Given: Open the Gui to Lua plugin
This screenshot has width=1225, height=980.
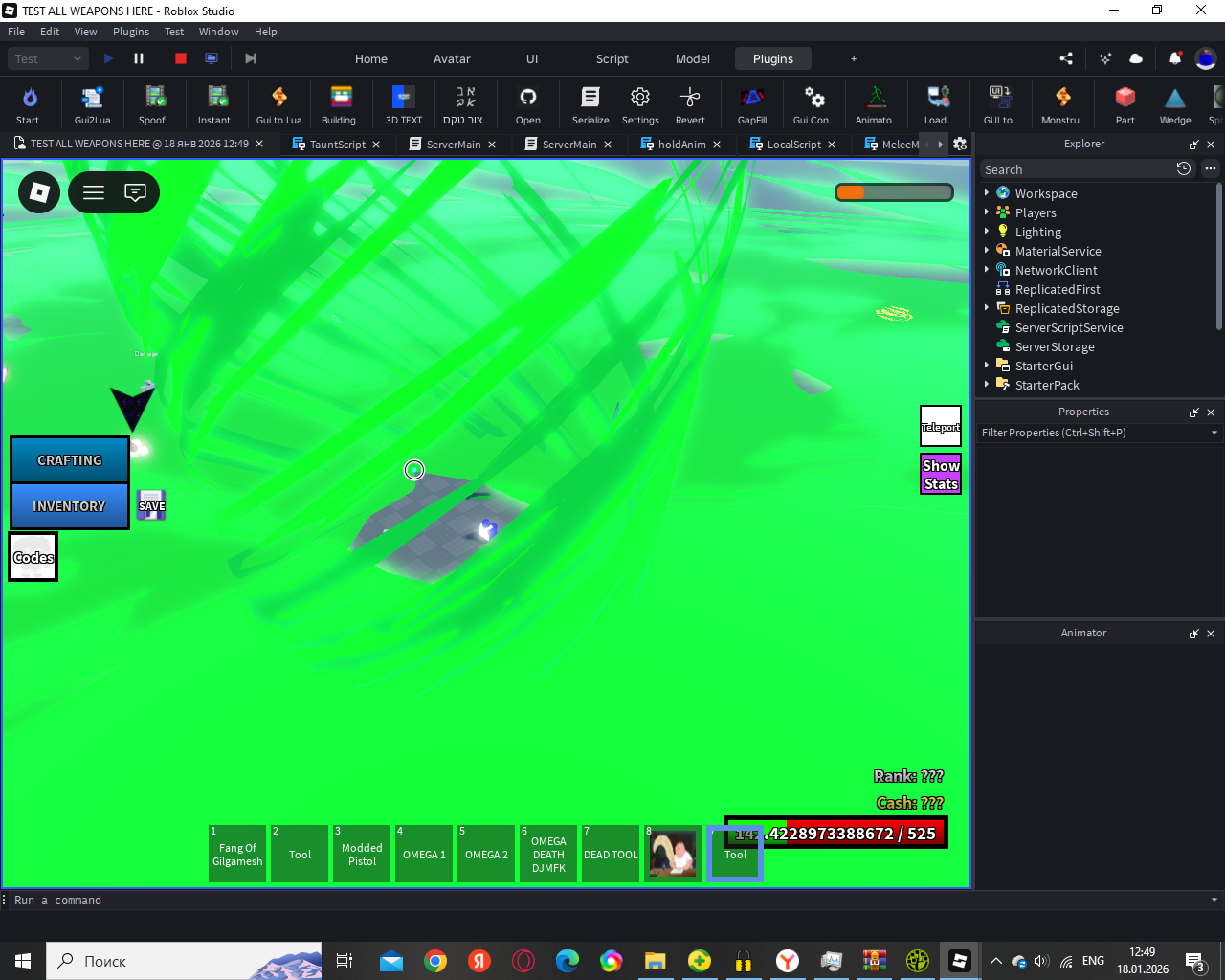Looking at the screenshot, I should pos(278,104).
